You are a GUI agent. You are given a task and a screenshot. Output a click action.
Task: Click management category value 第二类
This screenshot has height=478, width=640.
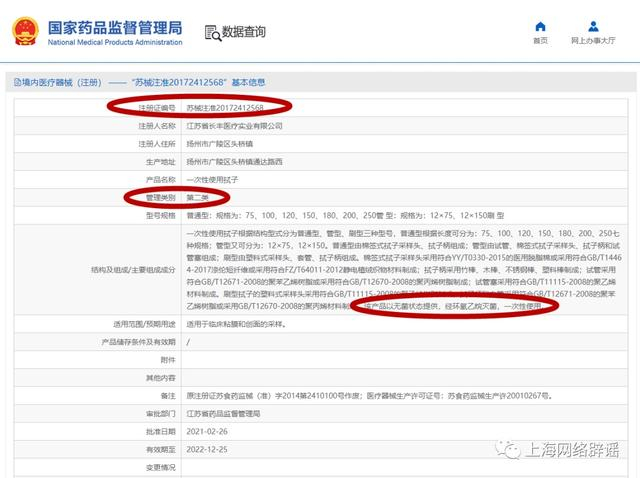pos(198,198)
